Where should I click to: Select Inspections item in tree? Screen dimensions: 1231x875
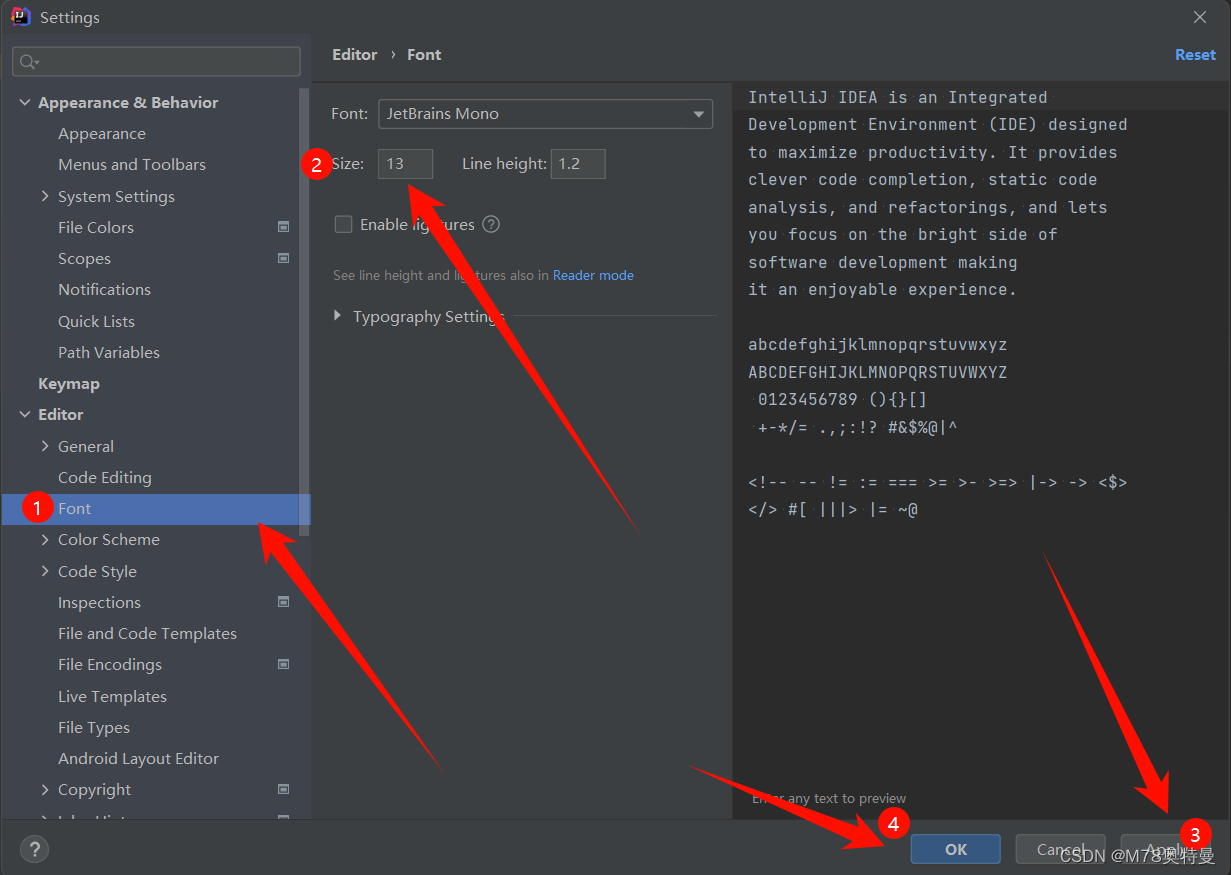tap(99, 602)
